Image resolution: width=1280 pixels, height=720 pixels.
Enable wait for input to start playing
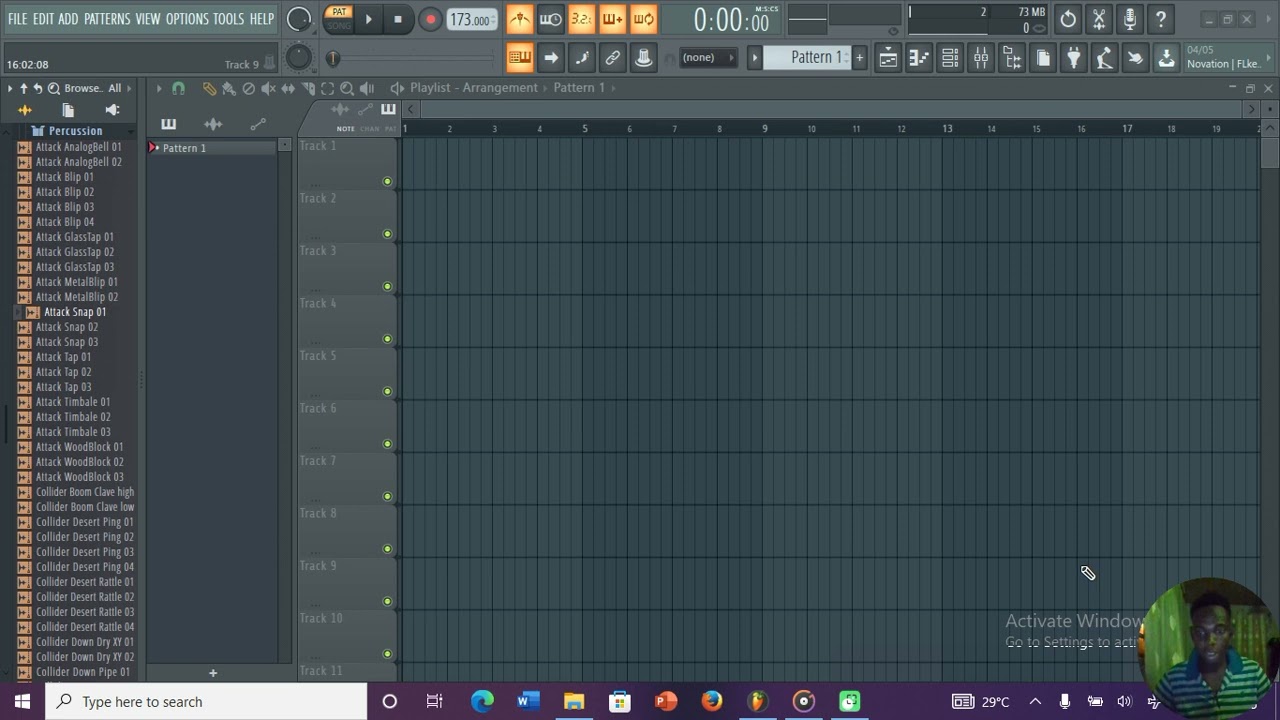pos(551,19)
